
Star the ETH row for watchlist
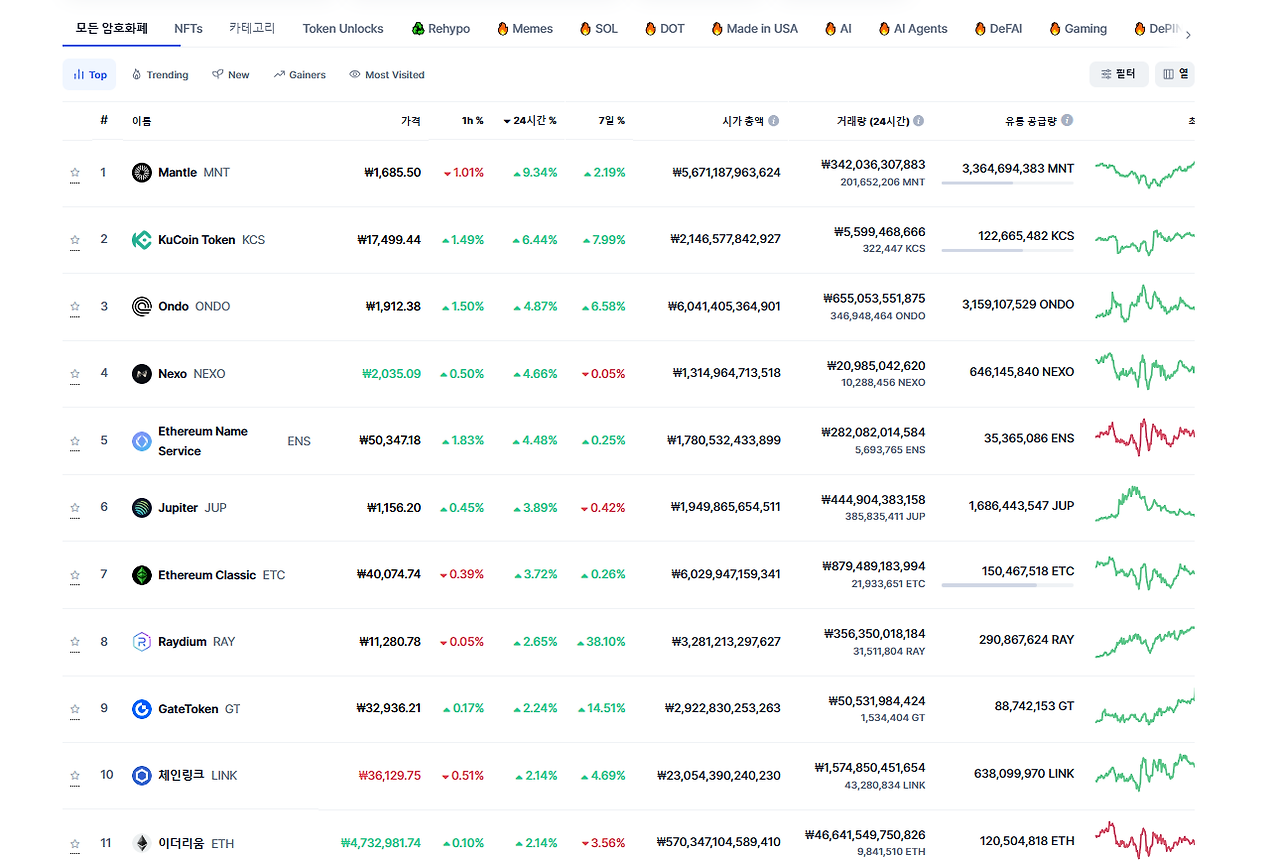click(75, 843)
